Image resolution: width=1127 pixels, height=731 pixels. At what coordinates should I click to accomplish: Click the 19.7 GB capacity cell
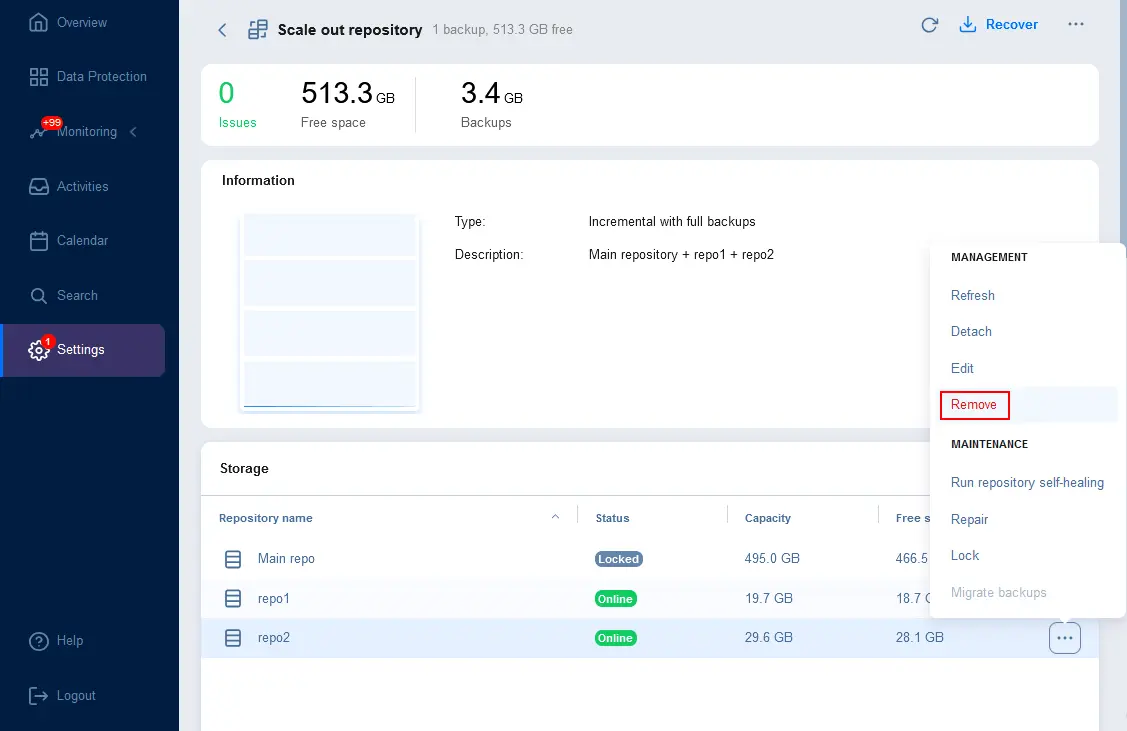pyautogui.click(x=768, y=598)
